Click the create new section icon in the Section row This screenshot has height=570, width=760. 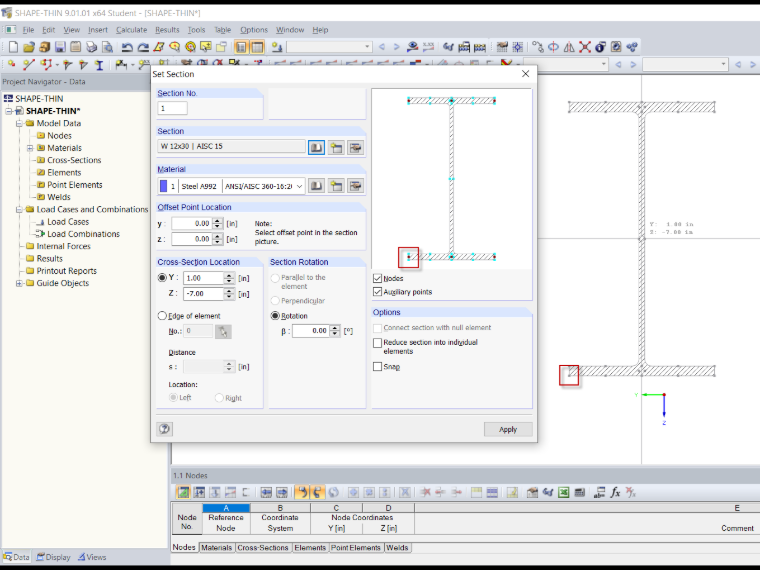(x=336, y=147)
